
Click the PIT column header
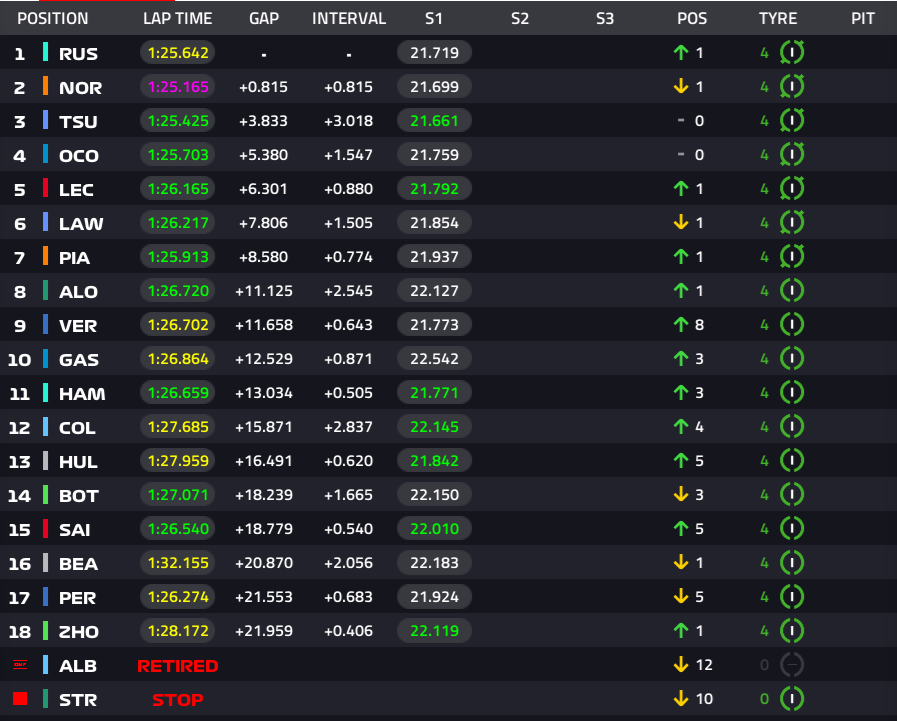863,18
